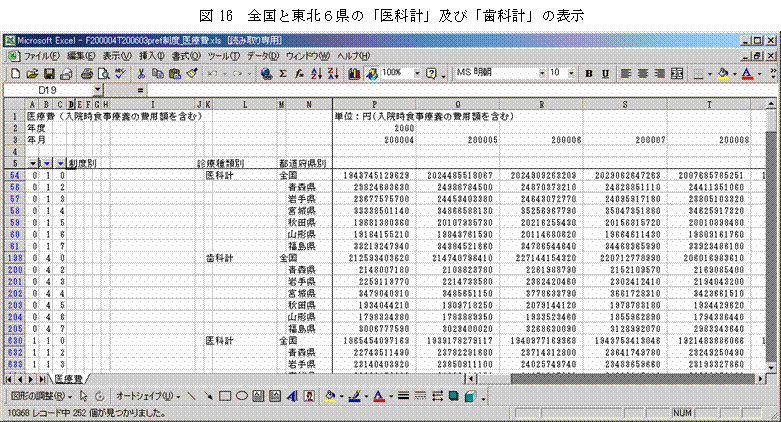
Task: Open Print Preview from the toolbar
Action: [x=104, y=73]
